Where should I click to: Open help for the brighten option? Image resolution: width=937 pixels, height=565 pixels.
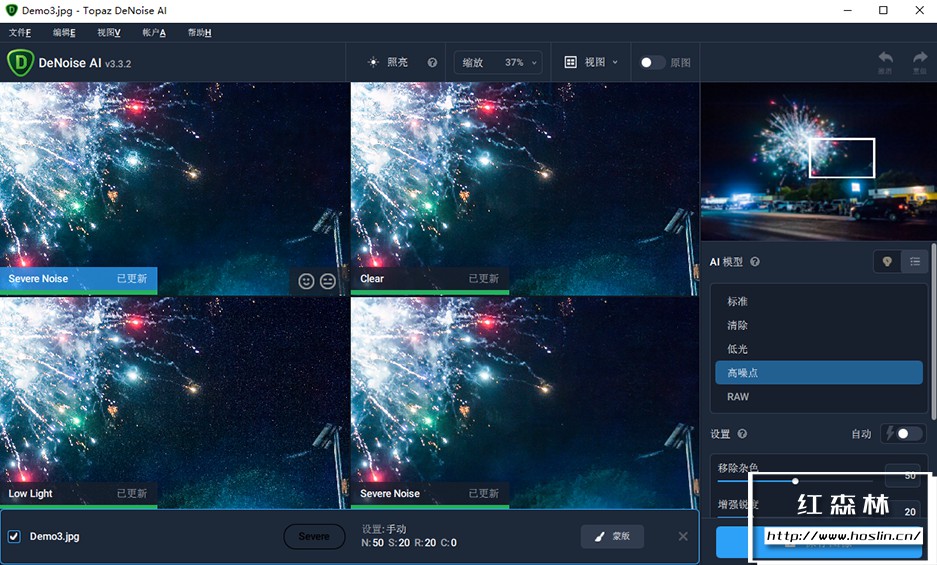(x=432, y=62)
